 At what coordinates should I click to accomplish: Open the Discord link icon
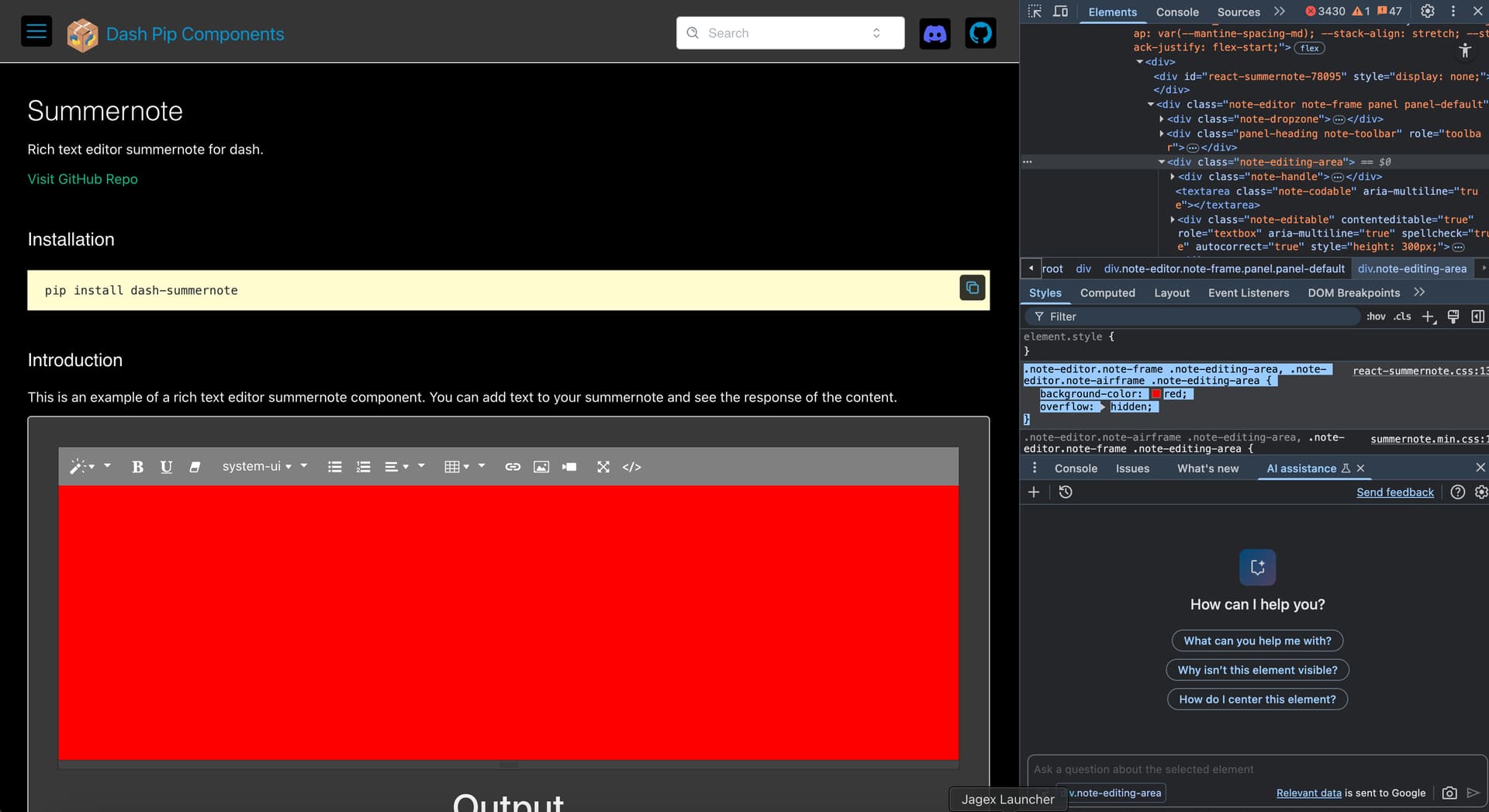[x=935, y=33]
